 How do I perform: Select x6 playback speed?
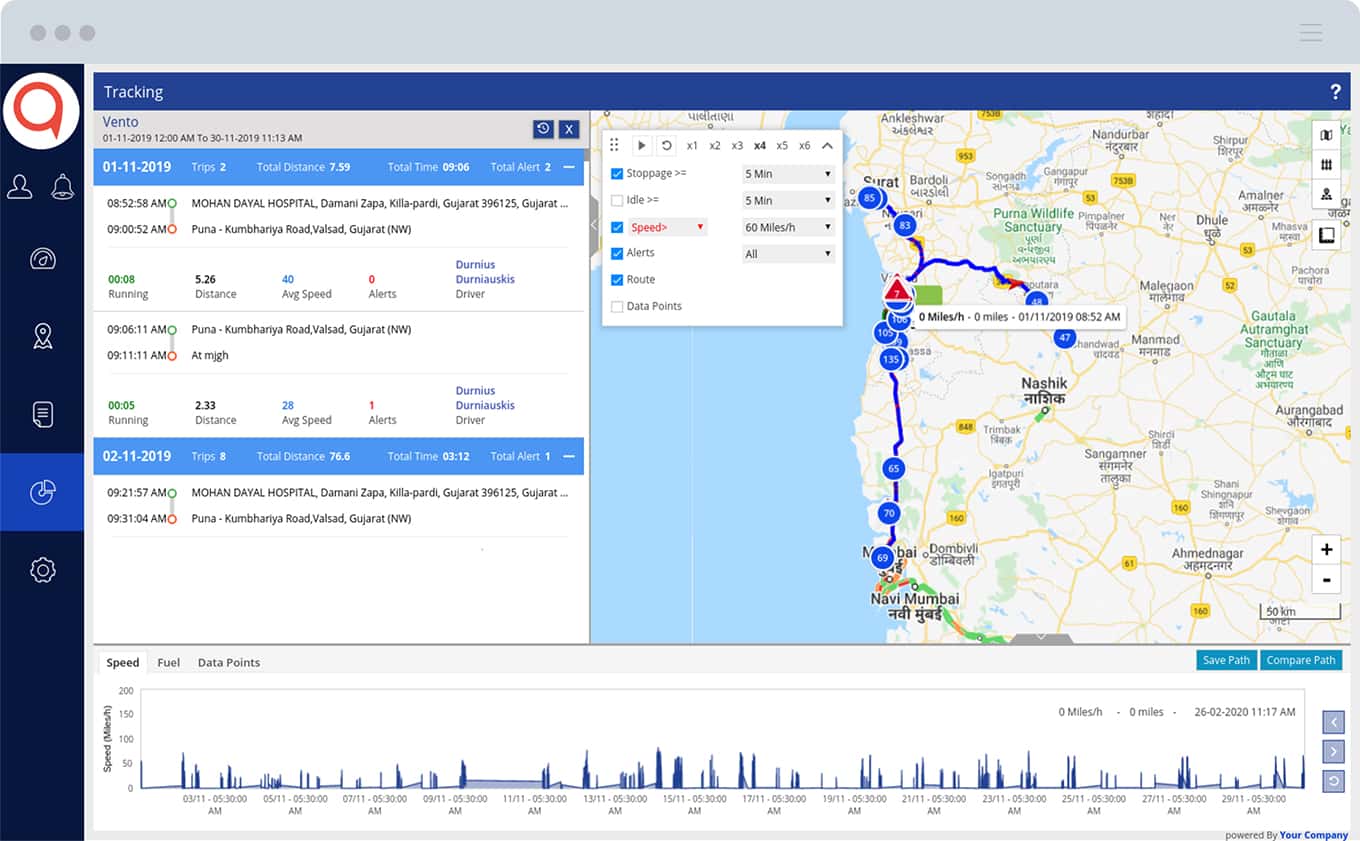[804, 146]
